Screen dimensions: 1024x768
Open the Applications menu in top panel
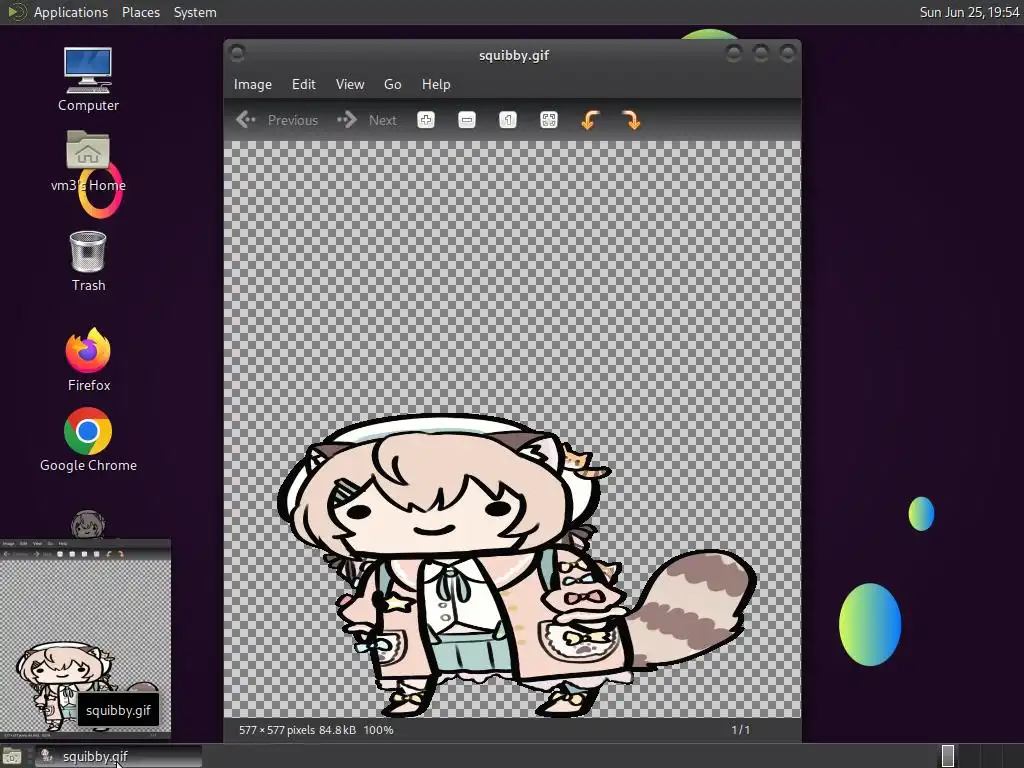pyautogui.click(x=71, y=12)
